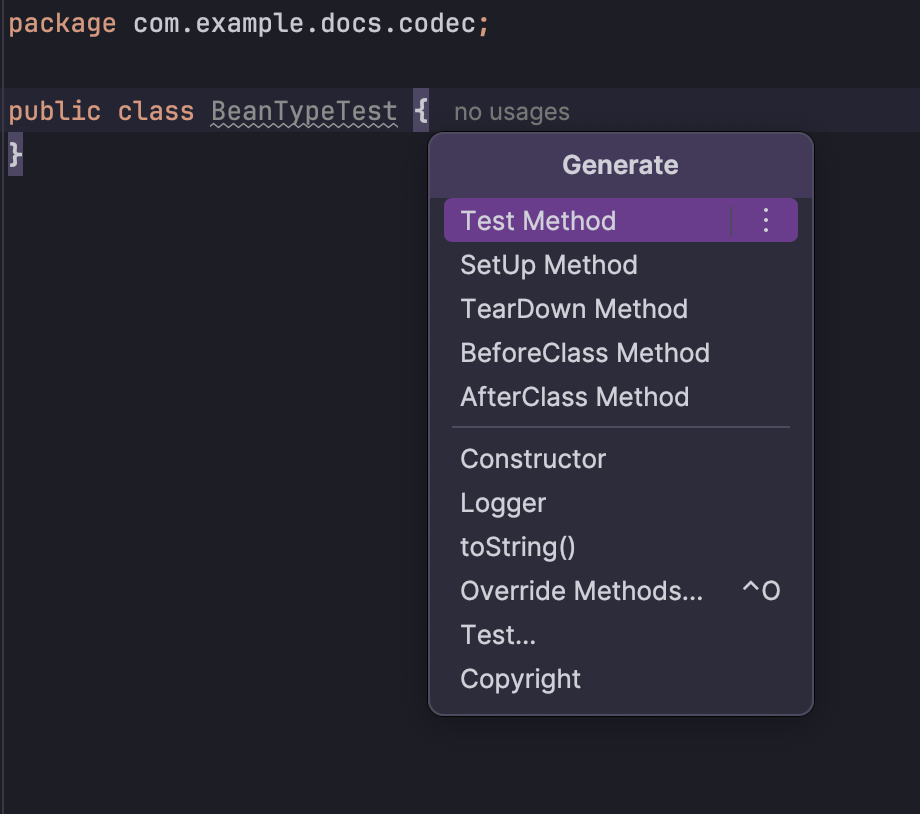This screenshot has height=814, width=920.
Task: Select 'Logger' from the Generate menu
Action: [503, 503]
